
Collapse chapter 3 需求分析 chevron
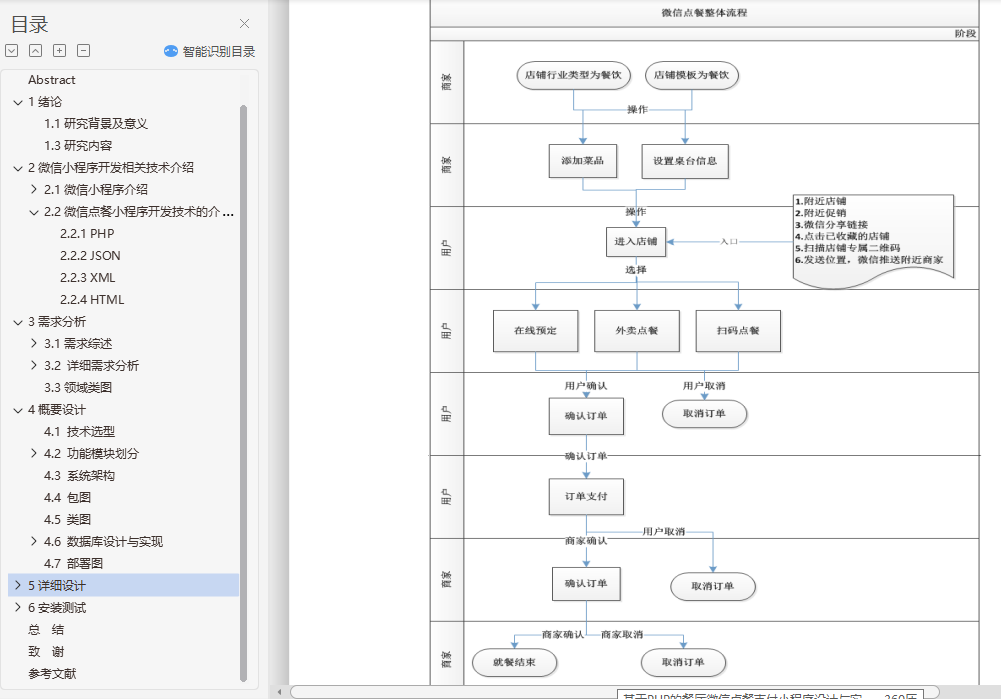[18, 322]
